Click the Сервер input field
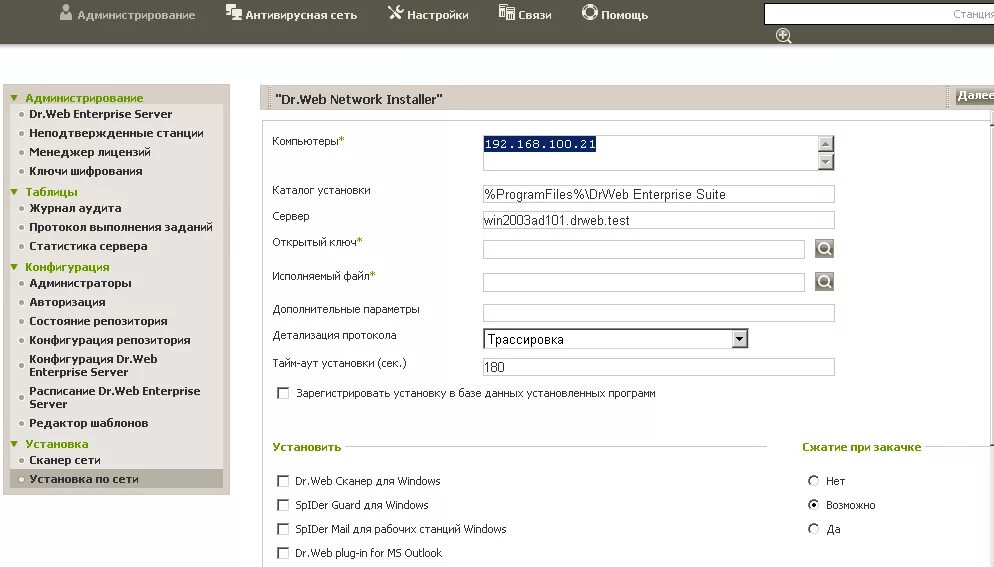 [659, 220]
